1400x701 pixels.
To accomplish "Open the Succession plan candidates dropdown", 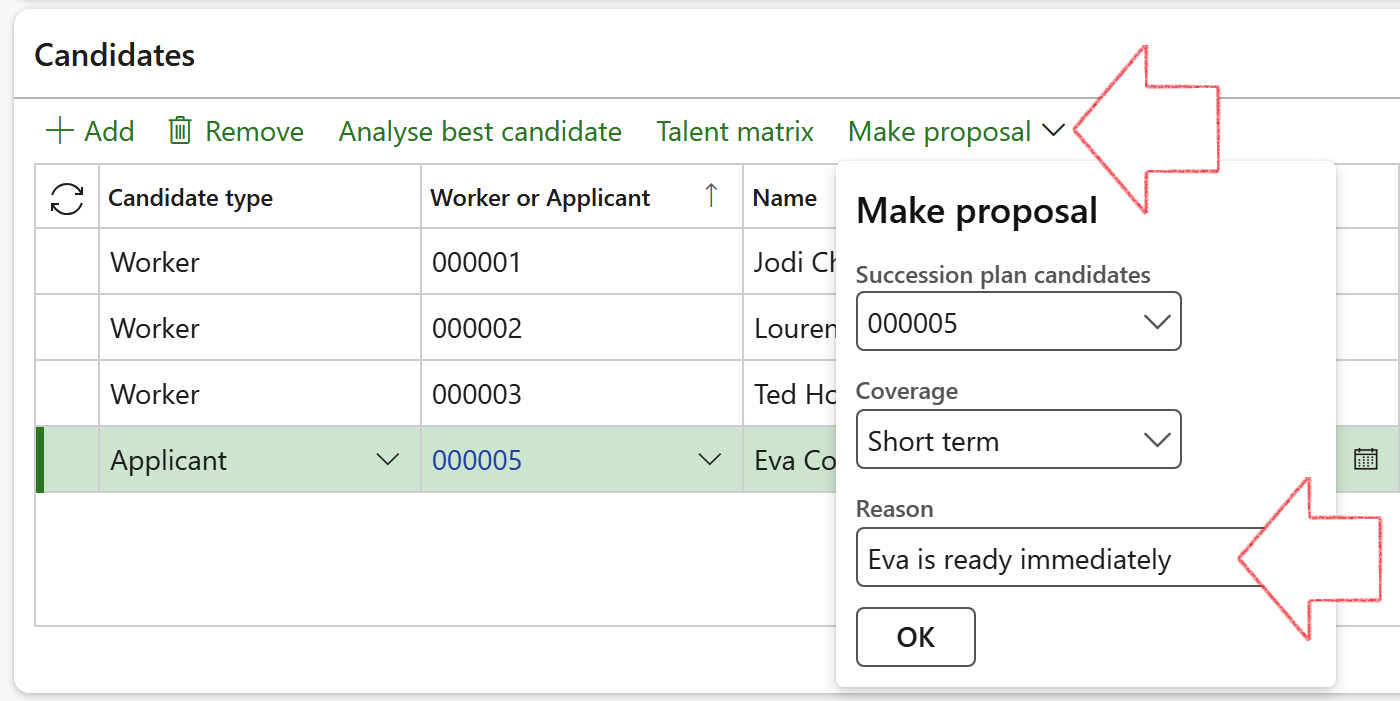I will (1156, 322).
